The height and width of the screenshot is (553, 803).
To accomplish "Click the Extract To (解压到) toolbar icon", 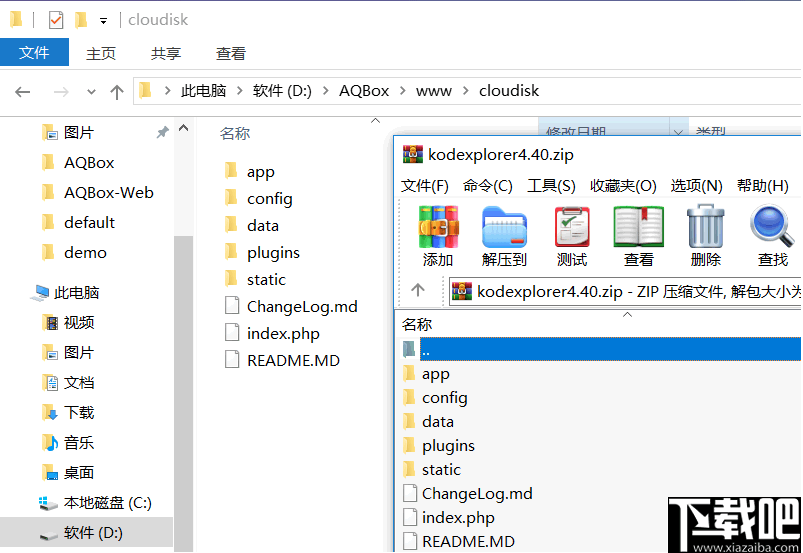I will click(504, 227).
